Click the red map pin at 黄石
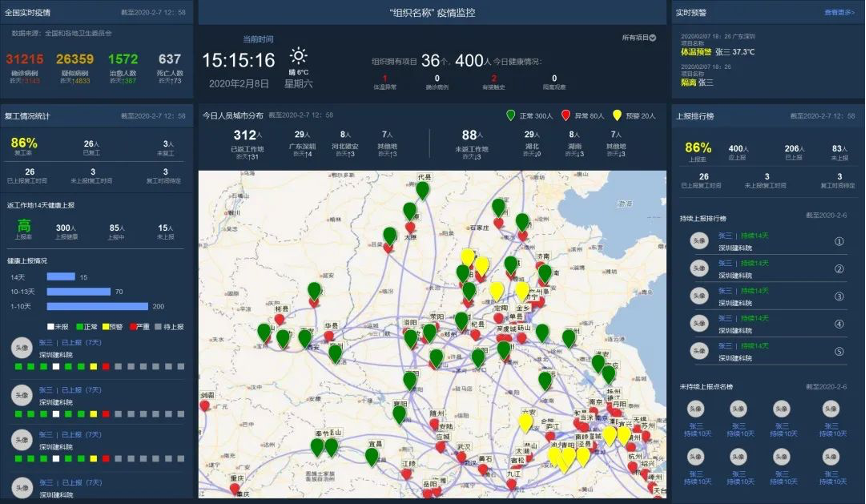Viewport: 866px width, 504px height. click(483, 469)
